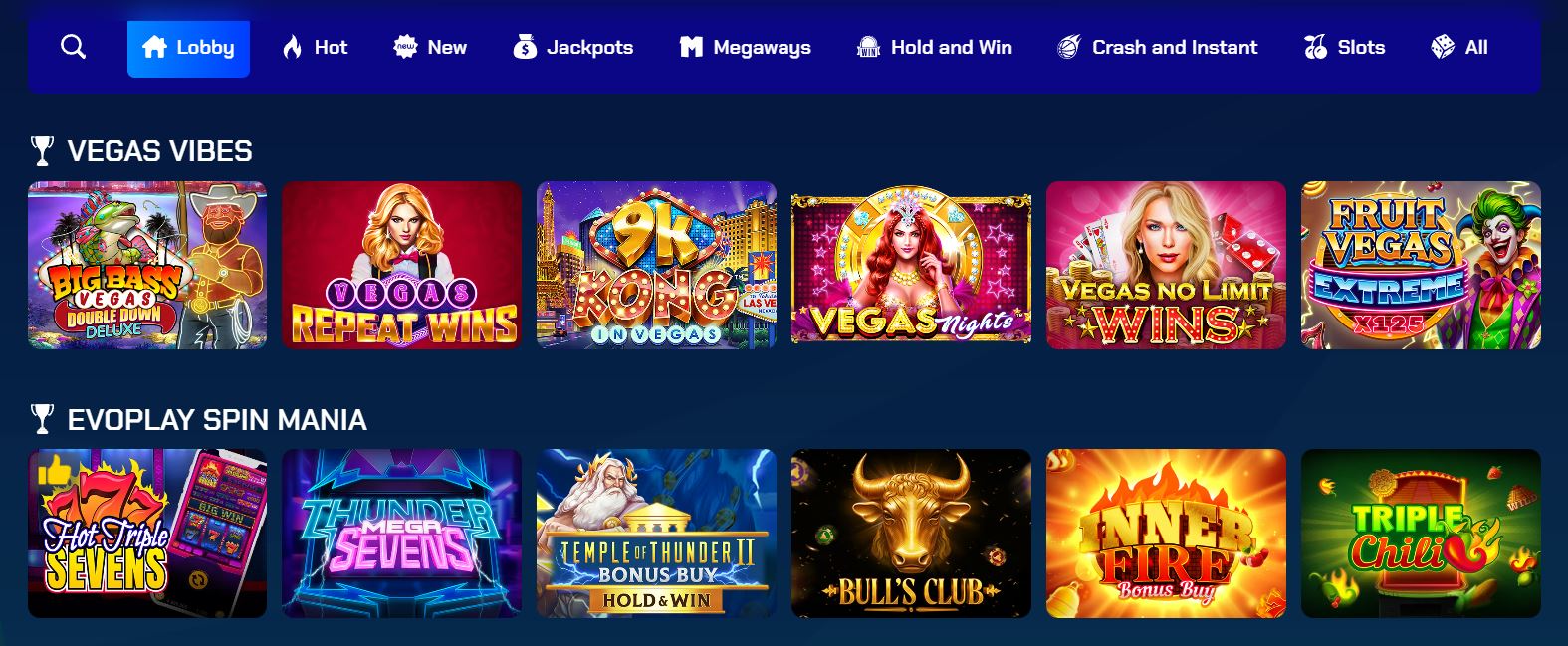Click the Crash and Instant rocket icon

click(1068, 47)
